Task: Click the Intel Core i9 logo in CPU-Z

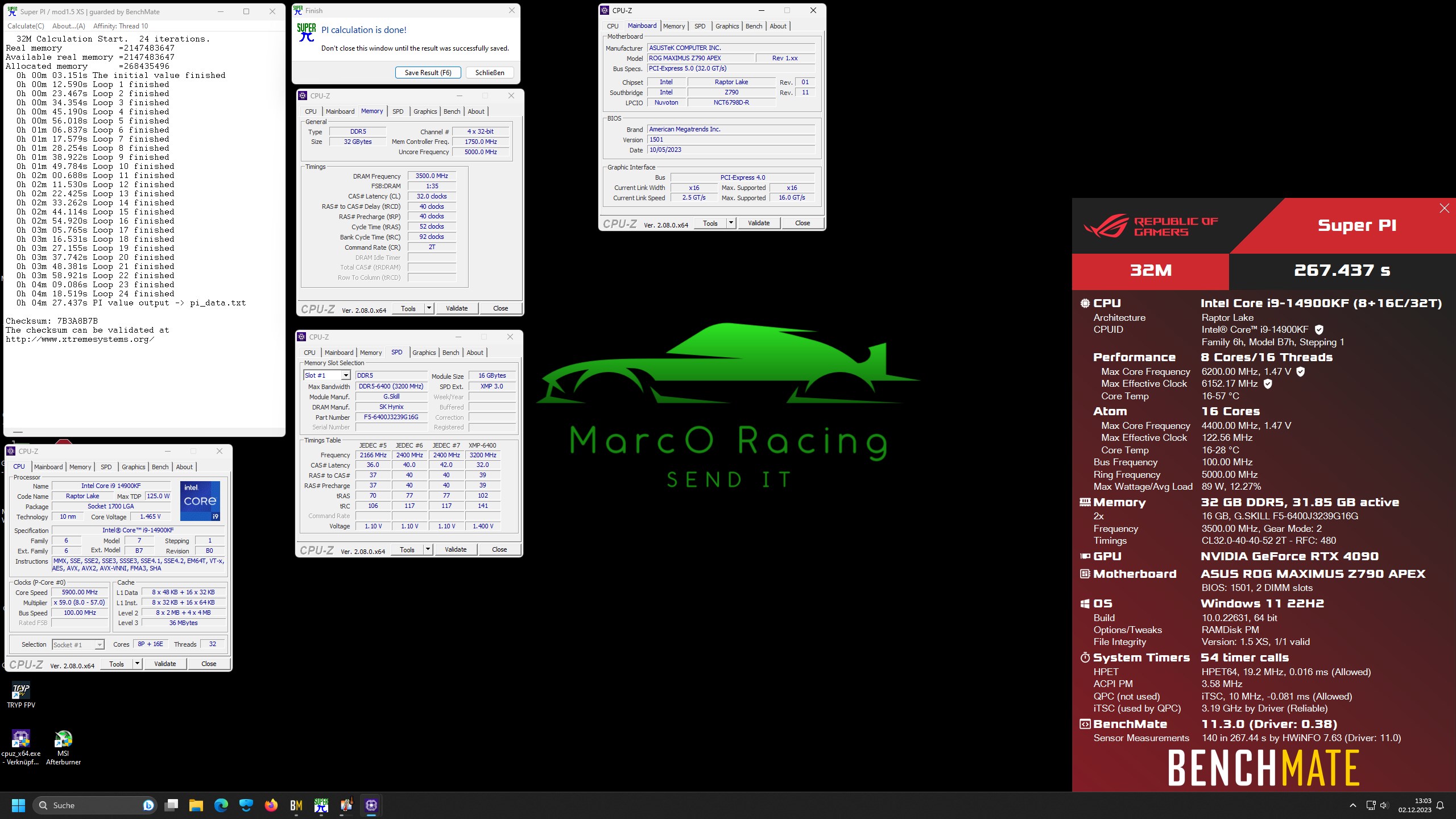Action: [x=200, y=501]
